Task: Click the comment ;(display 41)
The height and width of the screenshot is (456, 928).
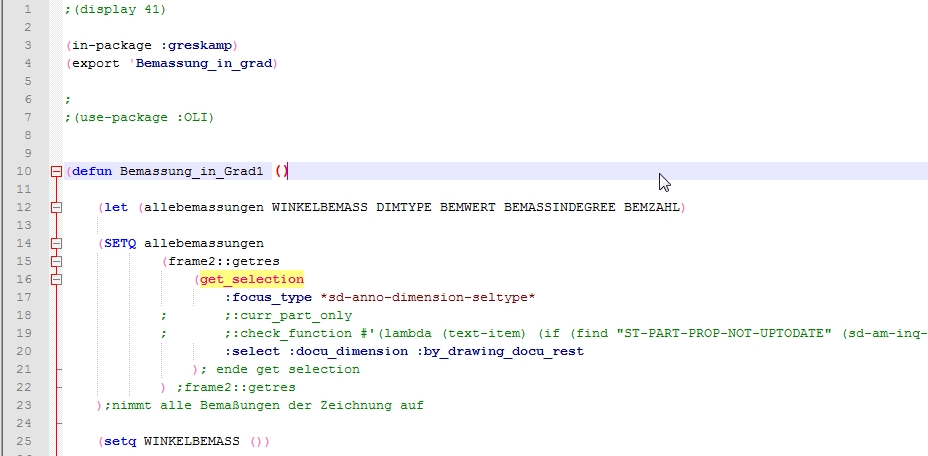Action: point(116,9)
